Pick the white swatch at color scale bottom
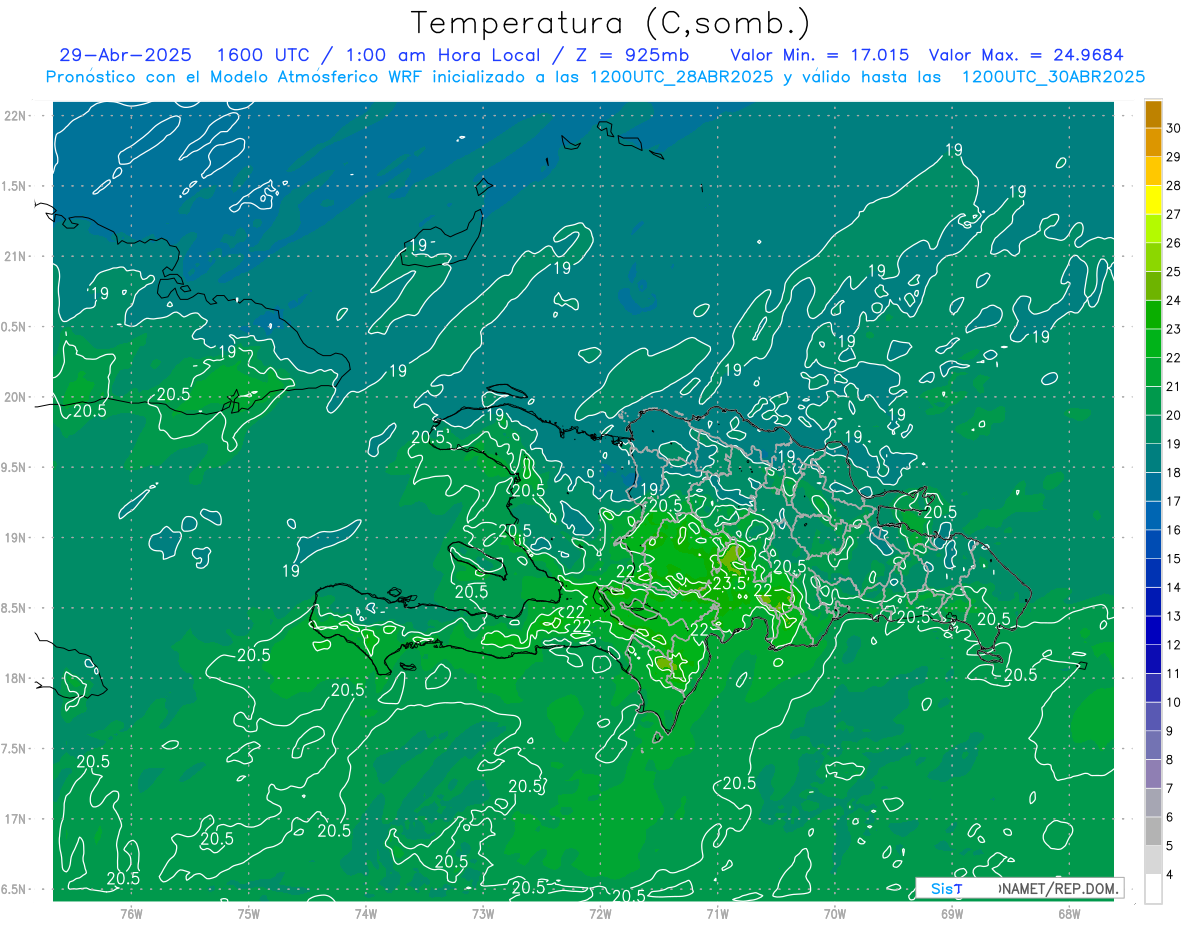The image size is (1200, 927). (x=1153, y=889)
